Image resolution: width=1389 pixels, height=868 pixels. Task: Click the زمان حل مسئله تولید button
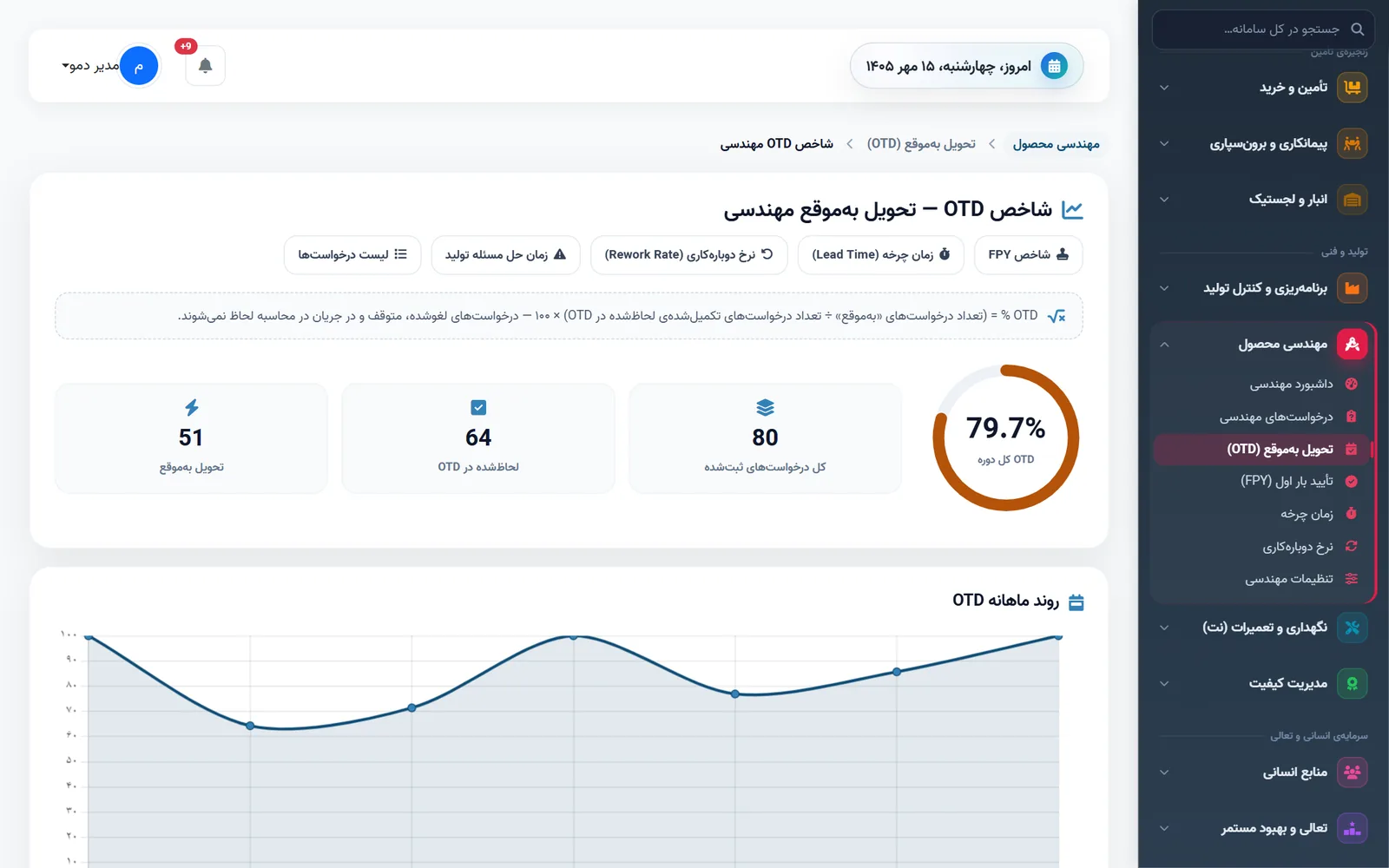click(x=505, y=254)
